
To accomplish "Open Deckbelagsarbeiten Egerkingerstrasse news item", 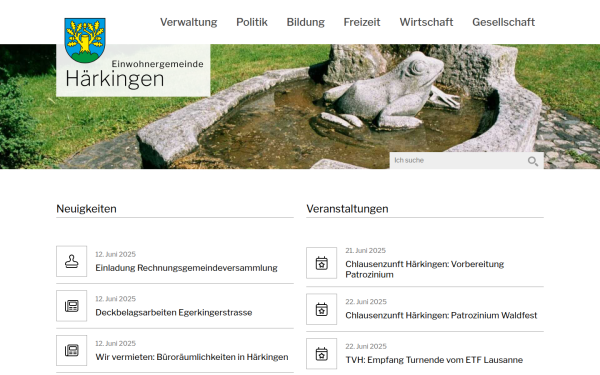I will click(174, 313).
